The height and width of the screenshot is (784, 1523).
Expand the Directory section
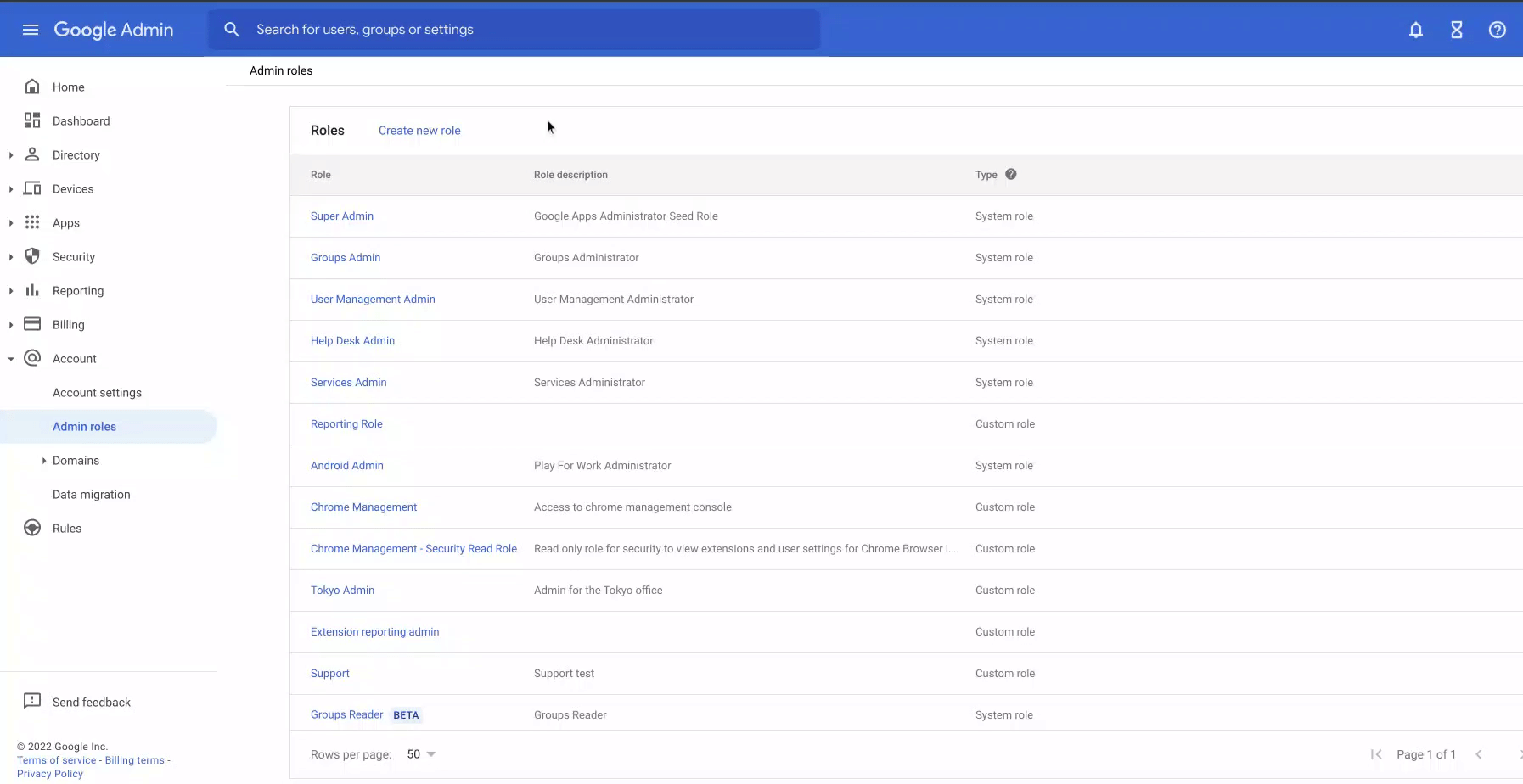click(x=11, y=155)
